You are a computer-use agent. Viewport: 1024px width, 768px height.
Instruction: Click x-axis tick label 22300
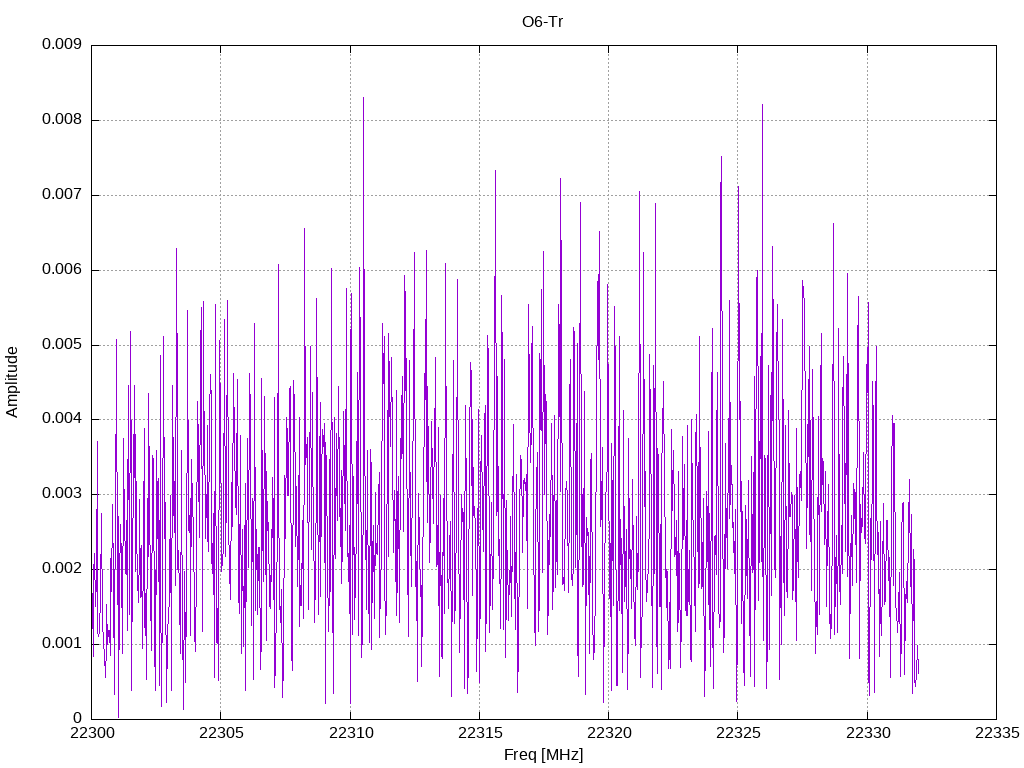coord(91,733)
